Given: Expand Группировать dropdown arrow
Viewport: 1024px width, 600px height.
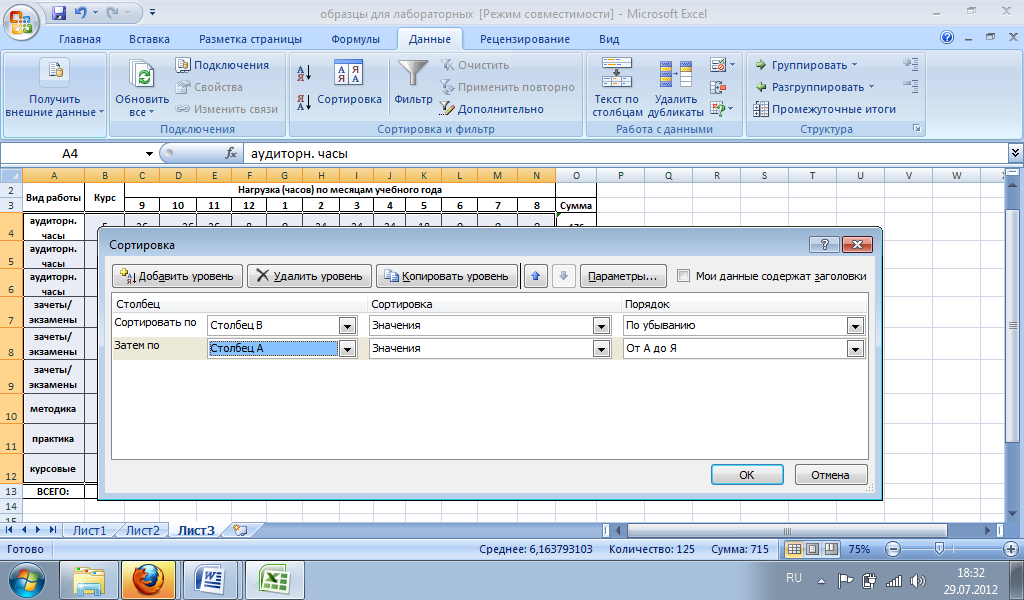Looking at the screenshot, I should tap(854, 65).
